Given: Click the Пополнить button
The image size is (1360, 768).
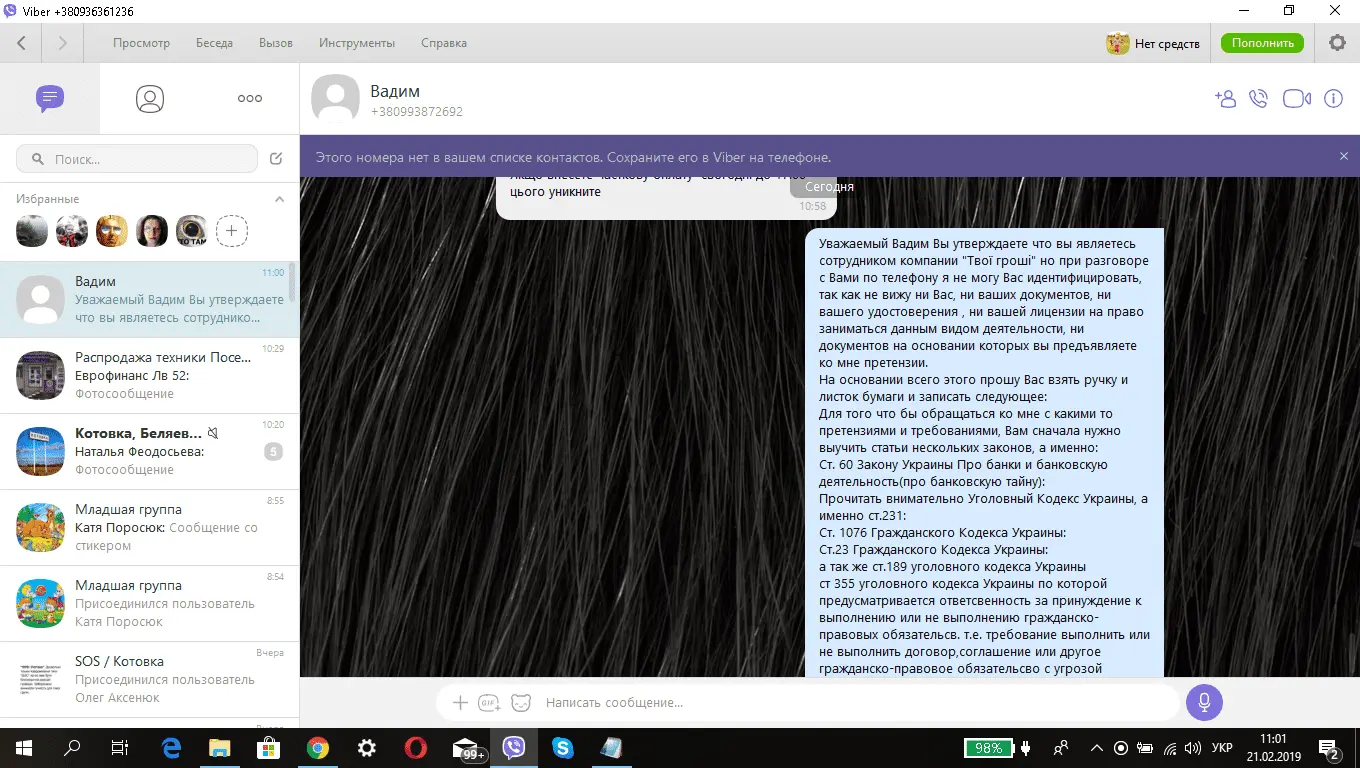Looking at the screenshot, I should (1263, 43).
